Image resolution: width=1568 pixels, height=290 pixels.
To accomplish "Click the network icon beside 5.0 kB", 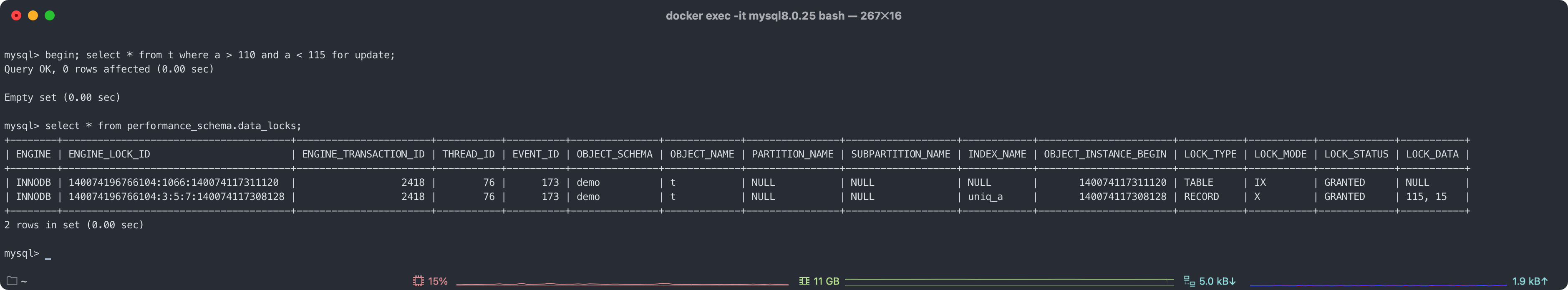I will click(x=1189, y=281).
